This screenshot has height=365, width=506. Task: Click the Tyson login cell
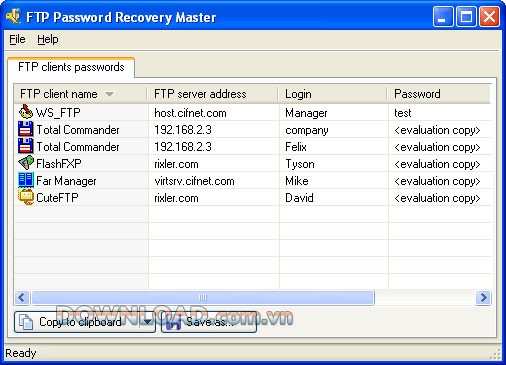[x=300, y=164]
